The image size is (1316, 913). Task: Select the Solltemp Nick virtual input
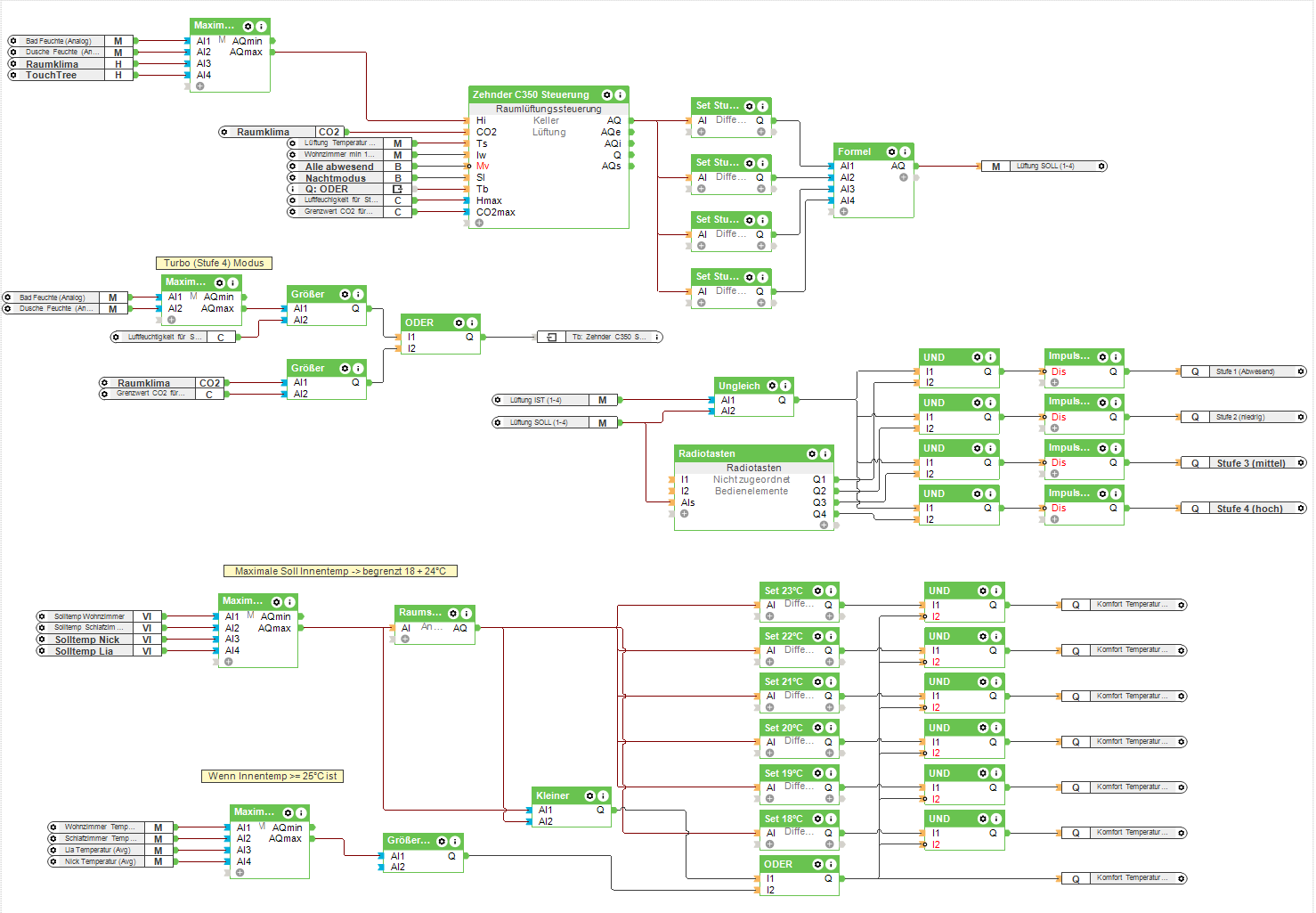pos(99,640)
